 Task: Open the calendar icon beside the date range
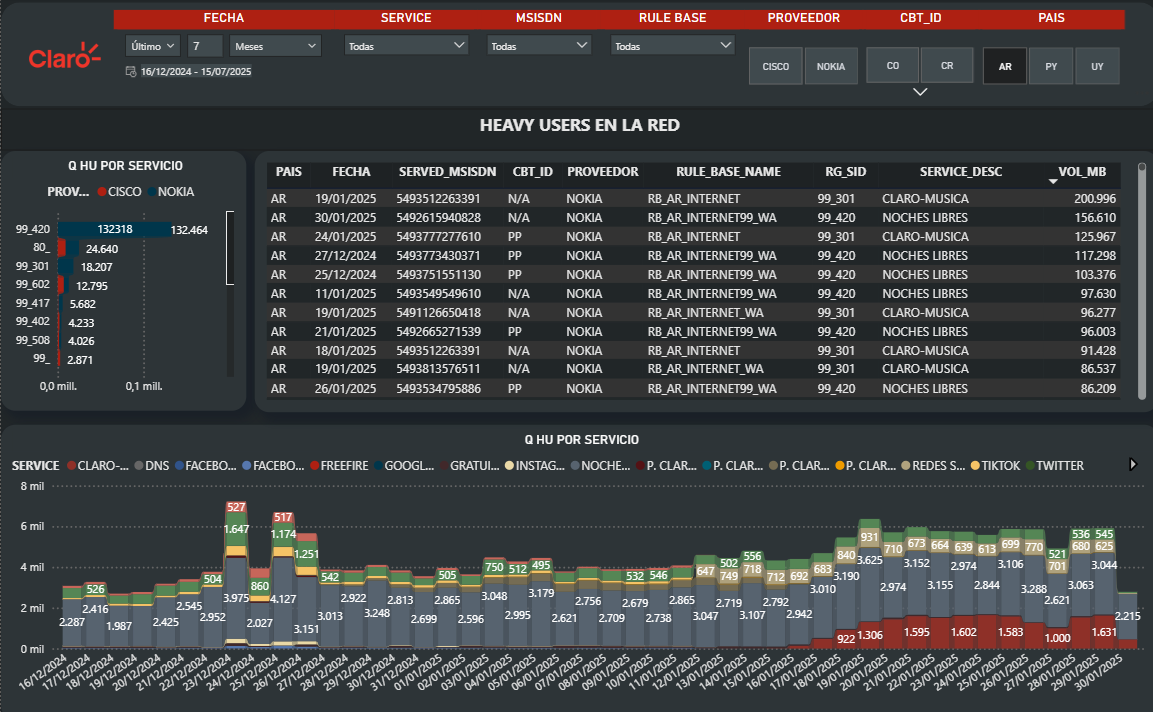pyautogui.click(x=131, y=71)
